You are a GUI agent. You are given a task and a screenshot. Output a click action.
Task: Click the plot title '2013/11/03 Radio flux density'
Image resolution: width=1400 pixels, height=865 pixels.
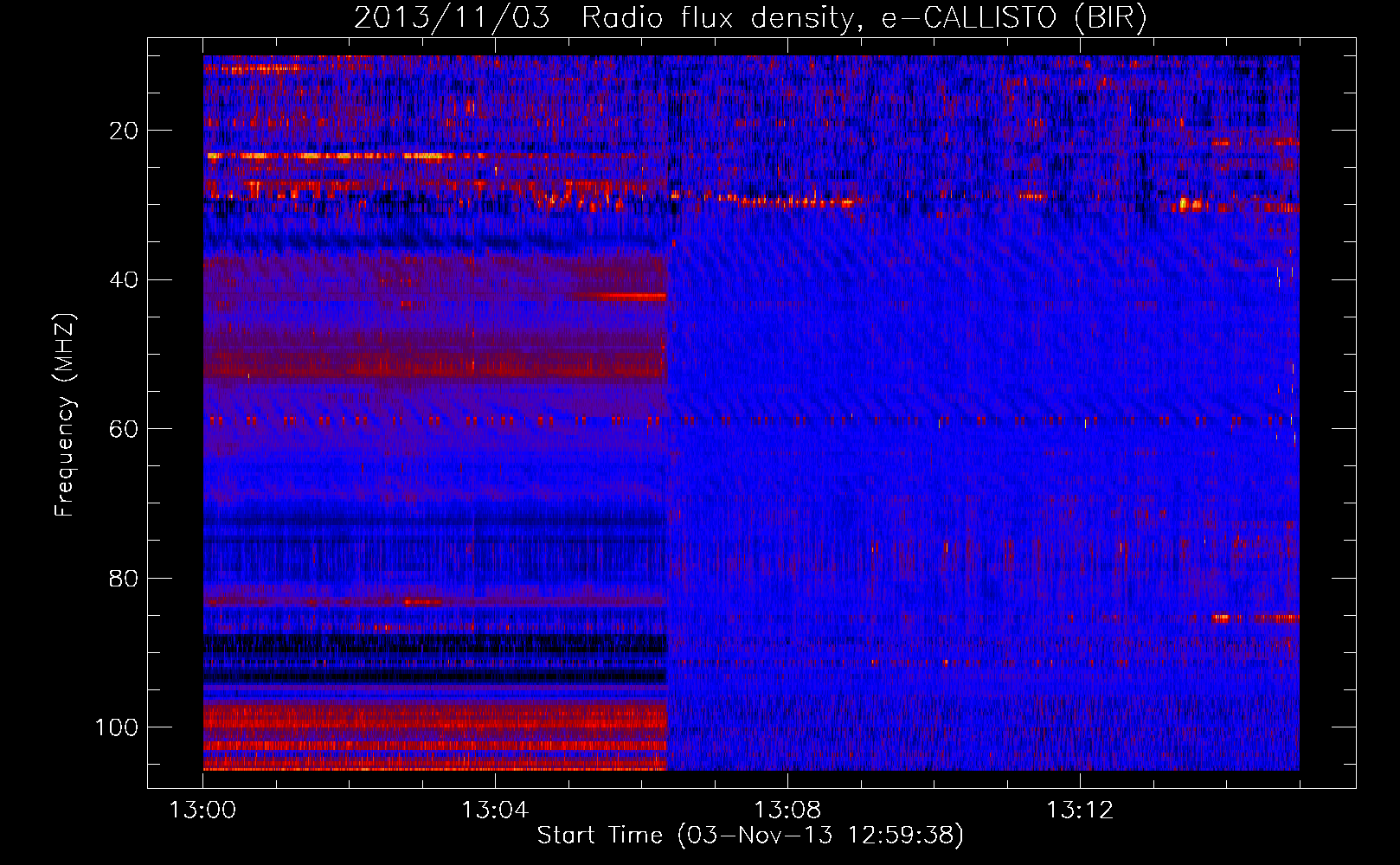coord(750,17)
